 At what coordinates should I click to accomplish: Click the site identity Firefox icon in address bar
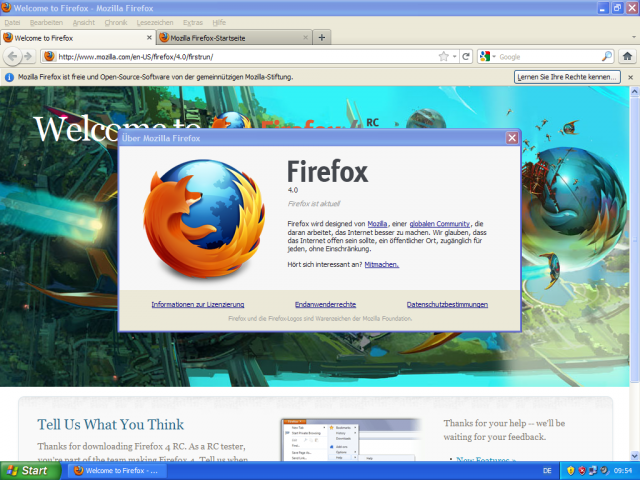pyautogui.click(x=49, y=56)
